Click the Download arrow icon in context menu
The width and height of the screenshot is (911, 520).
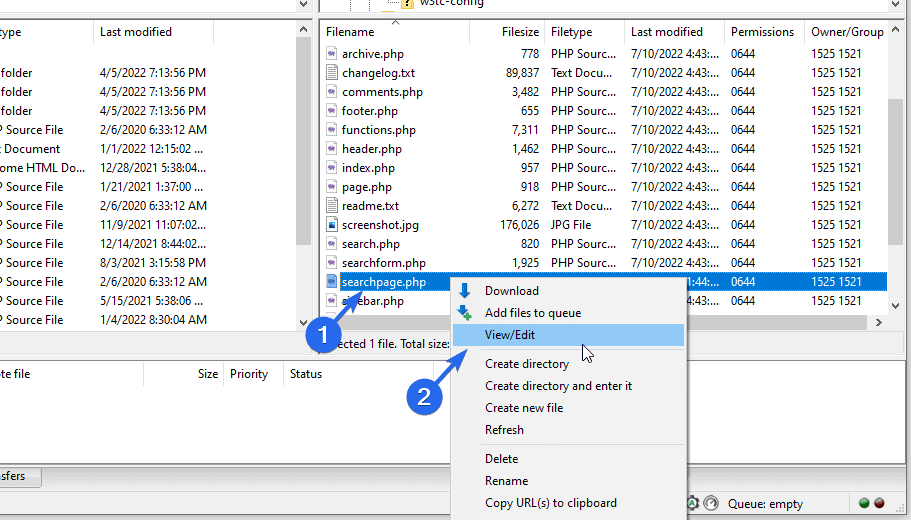click(465, 291)
